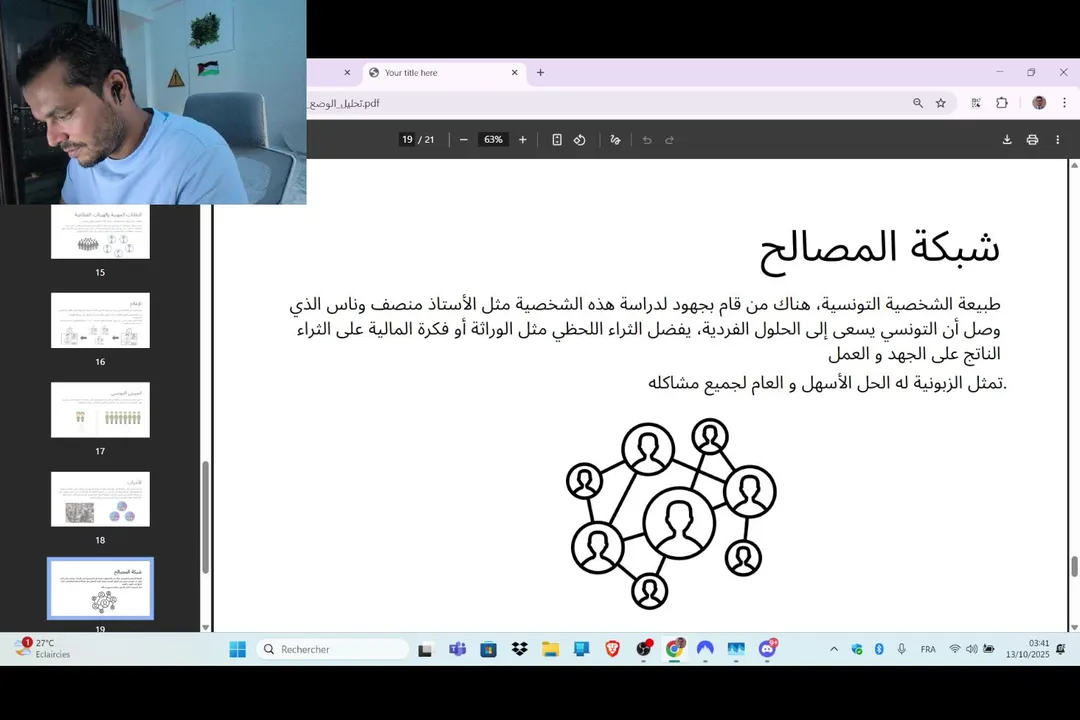The image size is (1080, 720).
Task: Click the microphone tray icon
Action: point(901,649)
